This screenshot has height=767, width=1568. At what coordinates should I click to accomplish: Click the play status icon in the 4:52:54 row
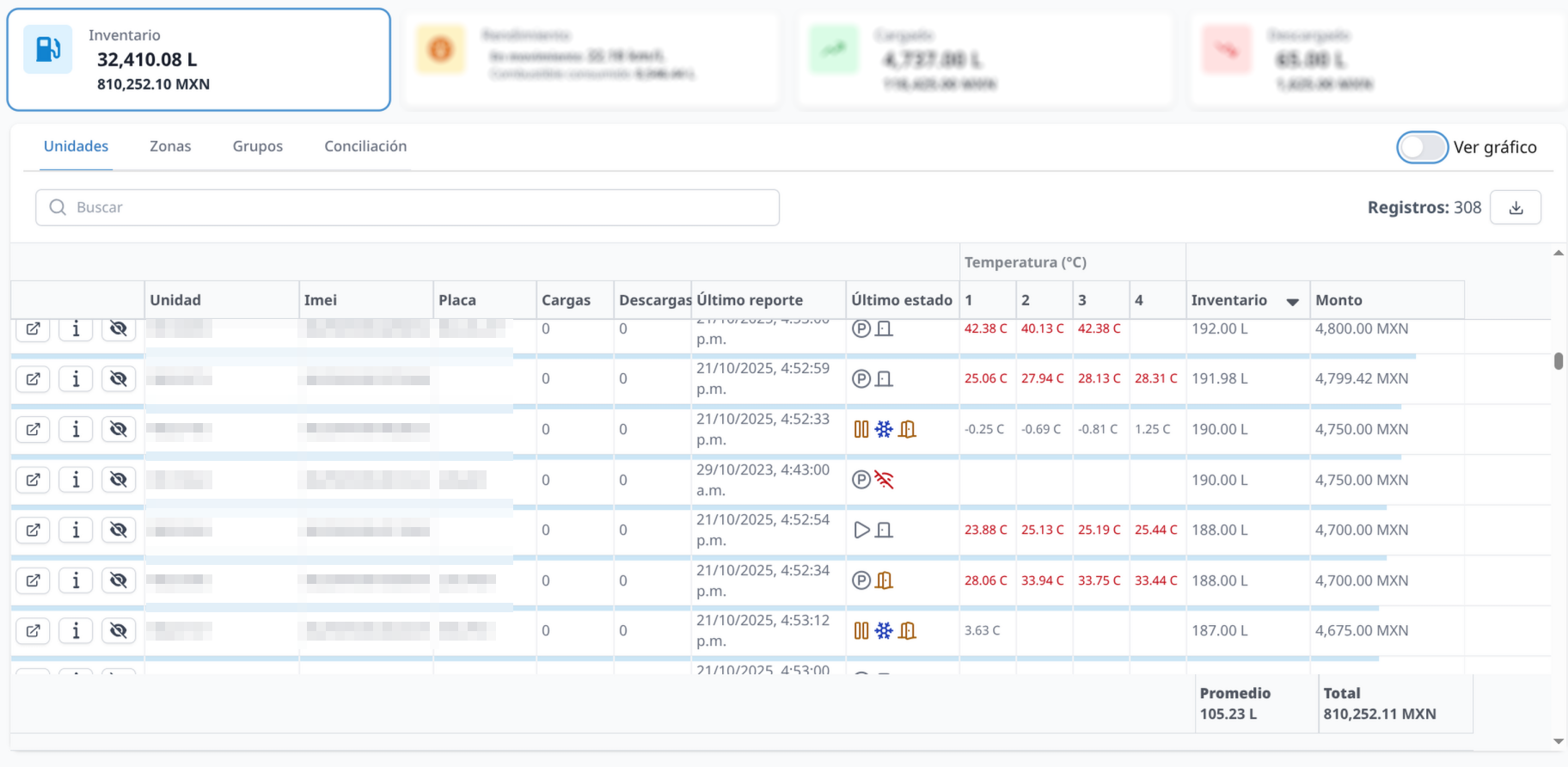pyautogui.click(x=861, y=531)
